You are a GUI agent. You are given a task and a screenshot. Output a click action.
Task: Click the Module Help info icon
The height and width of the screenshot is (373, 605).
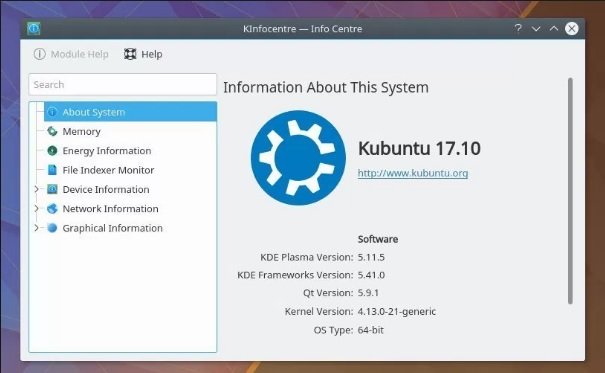pyautogui.click(x=39, y=54)
